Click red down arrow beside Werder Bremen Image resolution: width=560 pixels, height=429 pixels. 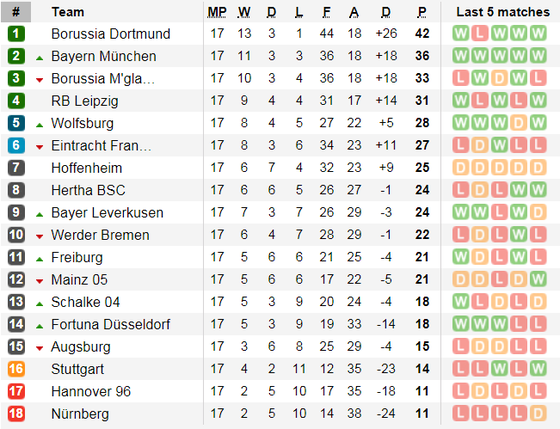[x=40, y=236]
